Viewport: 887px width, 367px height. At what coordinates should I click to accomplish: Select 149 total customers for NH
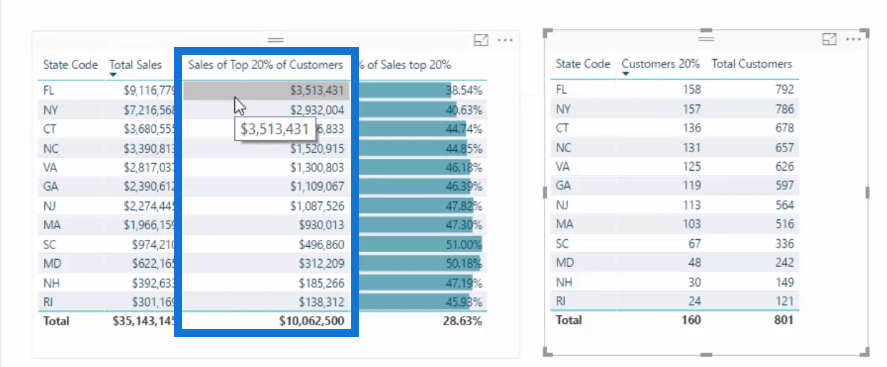click(785, 282)
